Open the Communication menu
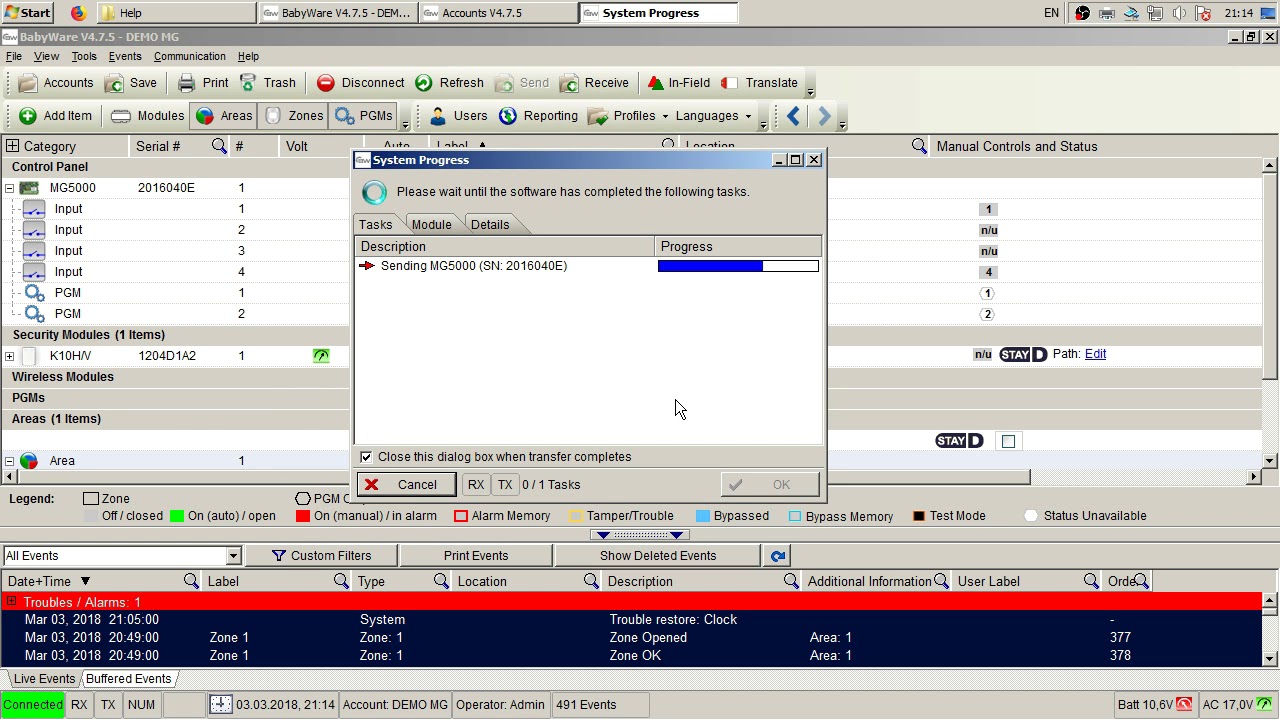 (189, 56)
